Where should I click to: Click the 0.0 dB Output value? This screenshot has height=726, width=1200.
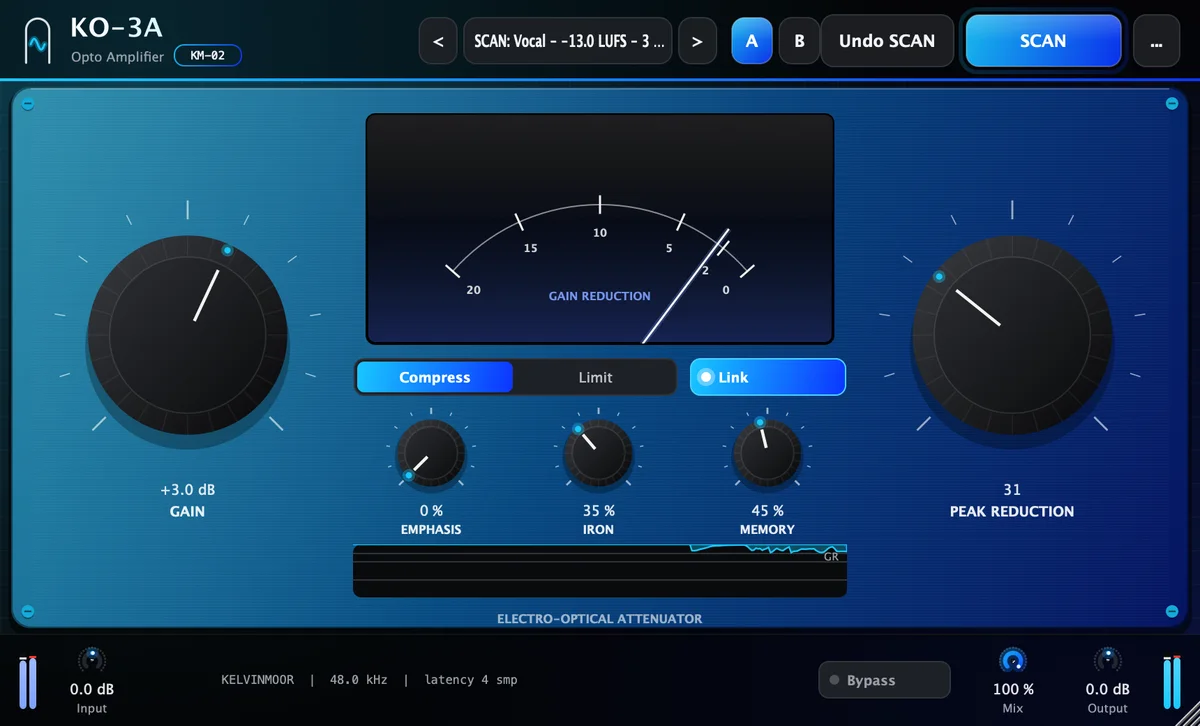click(x=1108, y=689)
